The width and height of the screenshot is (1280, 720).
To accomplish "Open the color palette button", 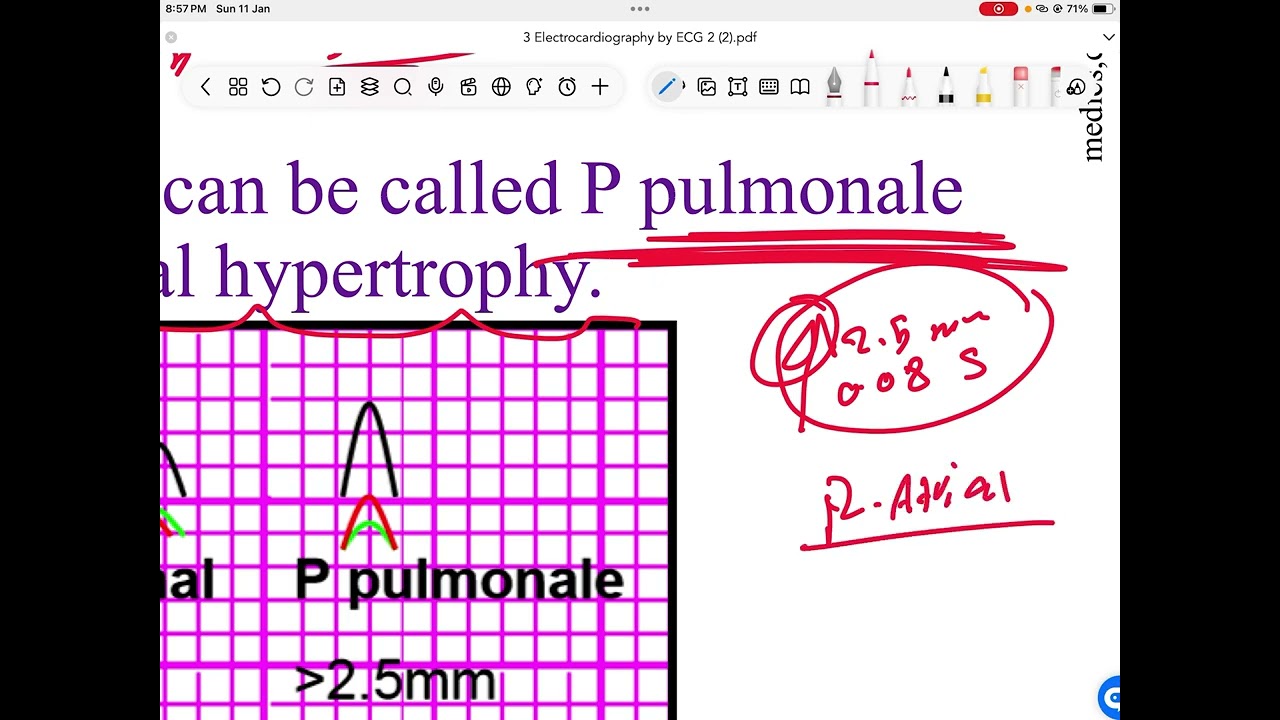I will [1076, 87].
